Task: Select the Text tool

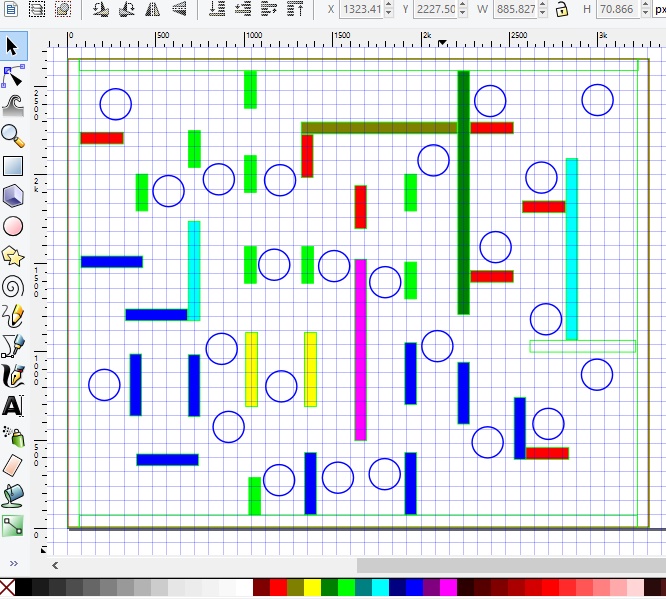Action: click(x=13, y=406)
